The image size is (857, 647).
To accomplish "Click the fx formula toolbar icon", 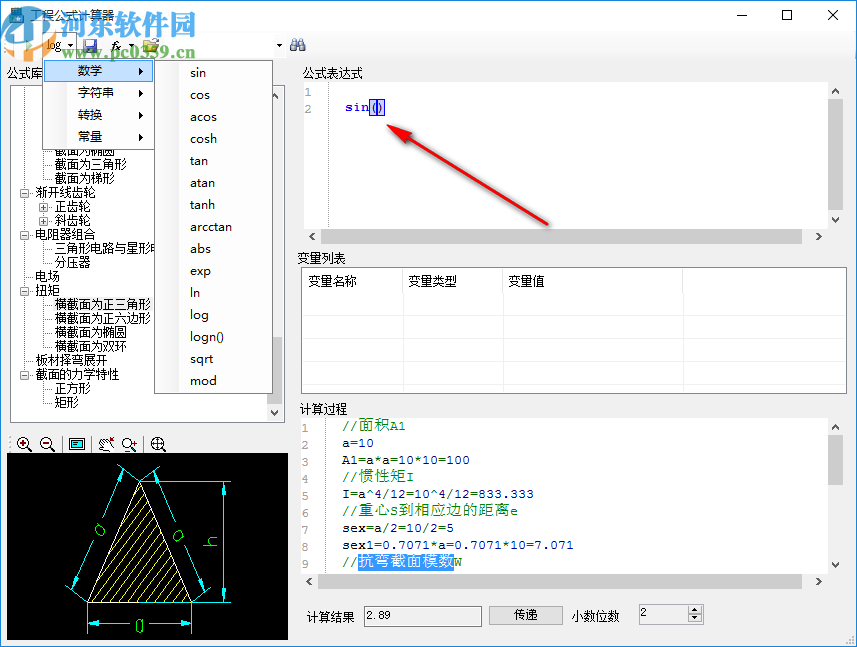I will tap(116, 45).
